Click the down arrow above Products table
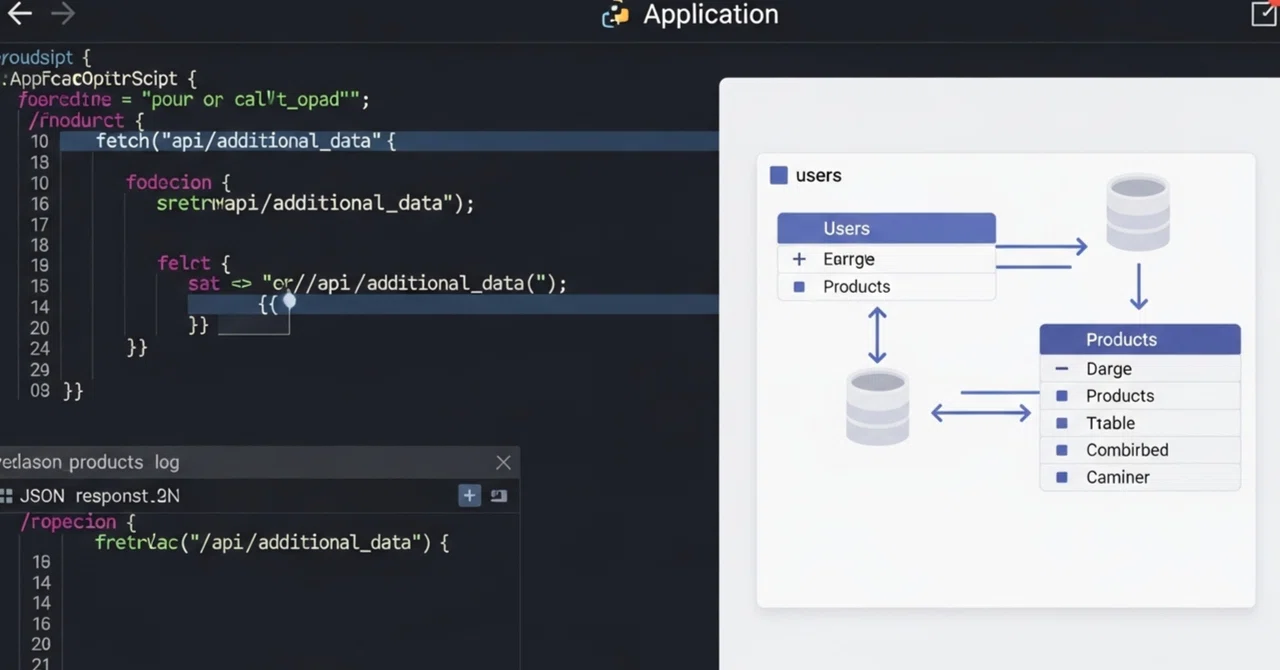 coord(1138,287)
